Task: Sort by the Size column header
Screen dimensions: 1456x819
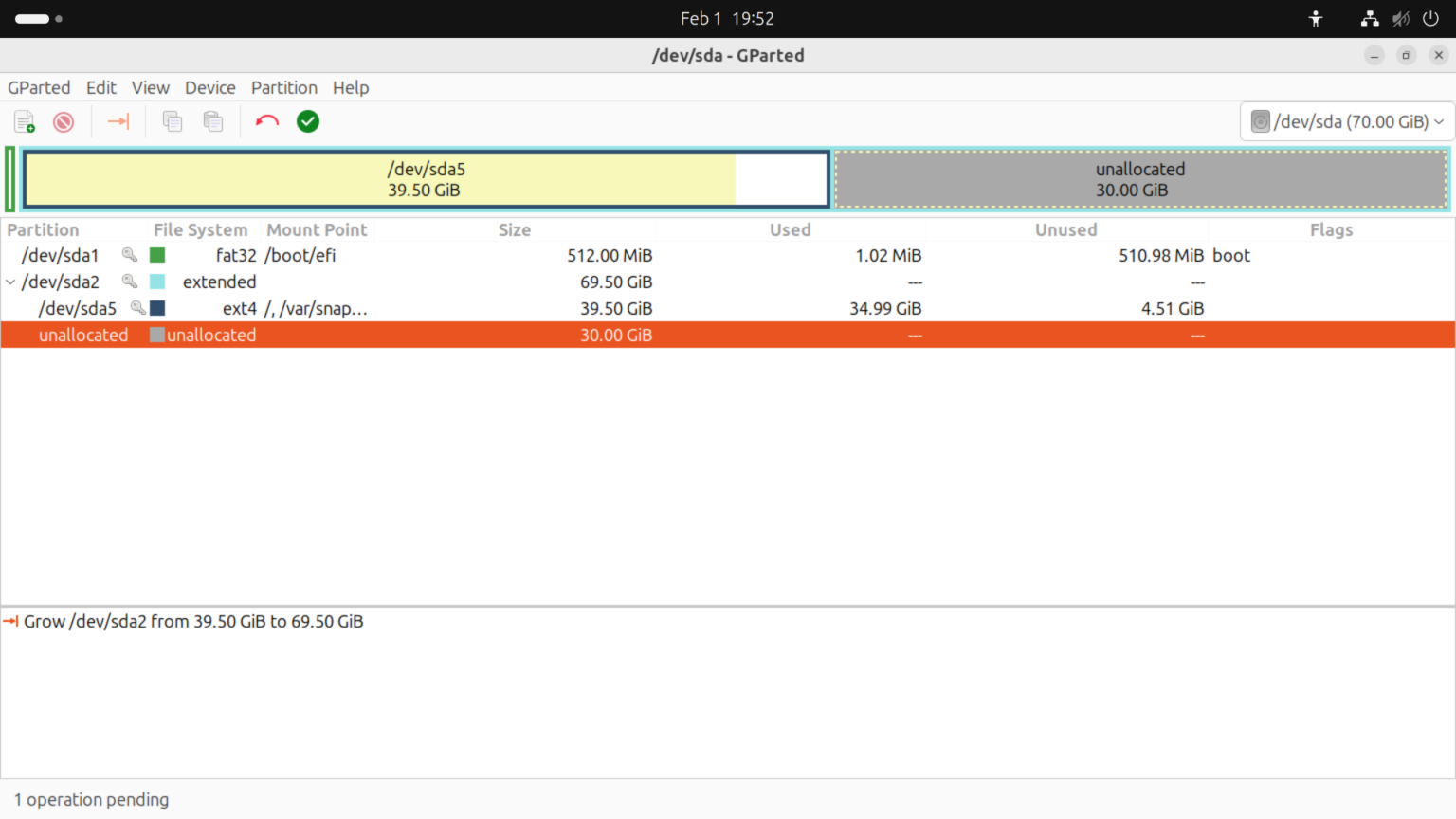Action: tap(515, 229)
